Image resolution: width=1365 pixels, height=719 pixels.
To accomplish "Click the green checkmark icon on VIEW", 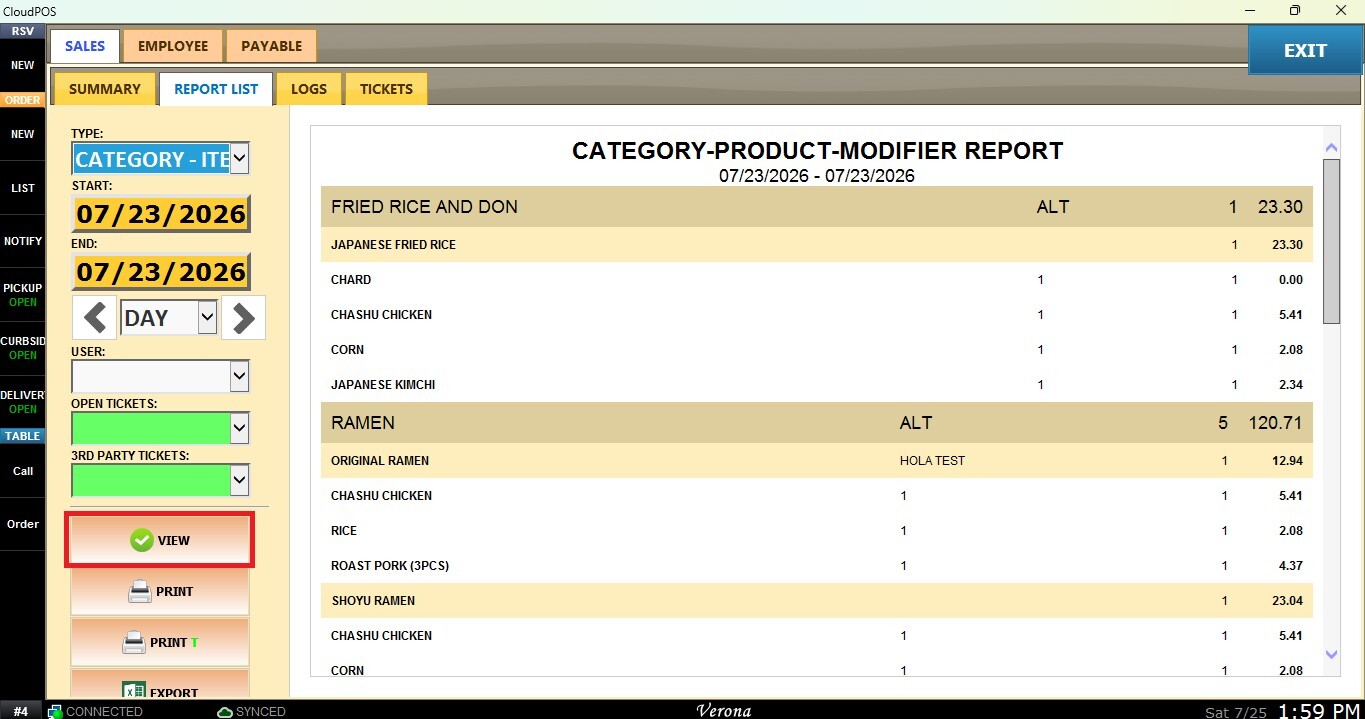I will pyautogui.click(x=142, y=540).
